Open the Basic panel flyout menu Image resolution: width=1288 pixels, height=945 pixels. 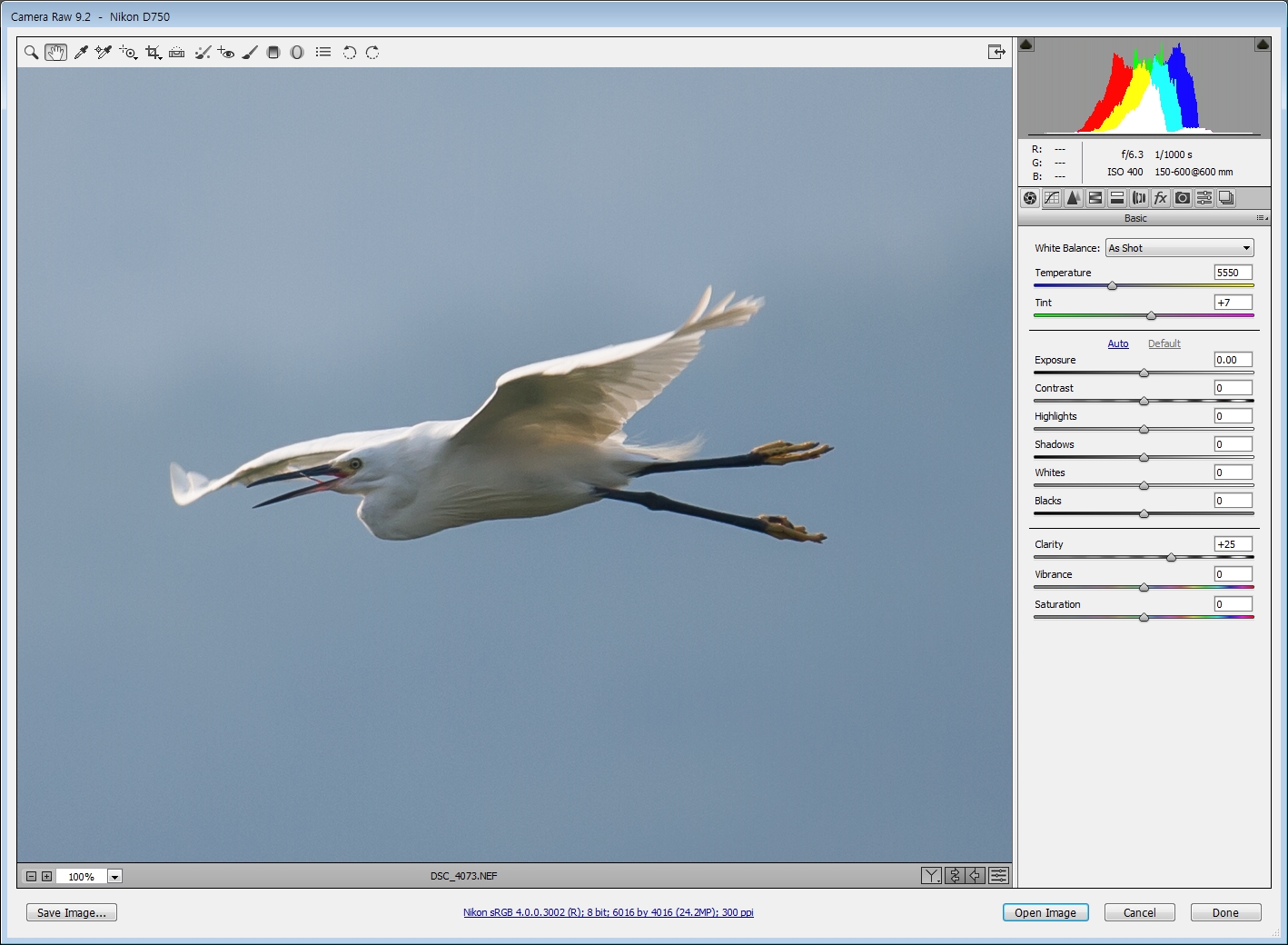click(1261, 218)
